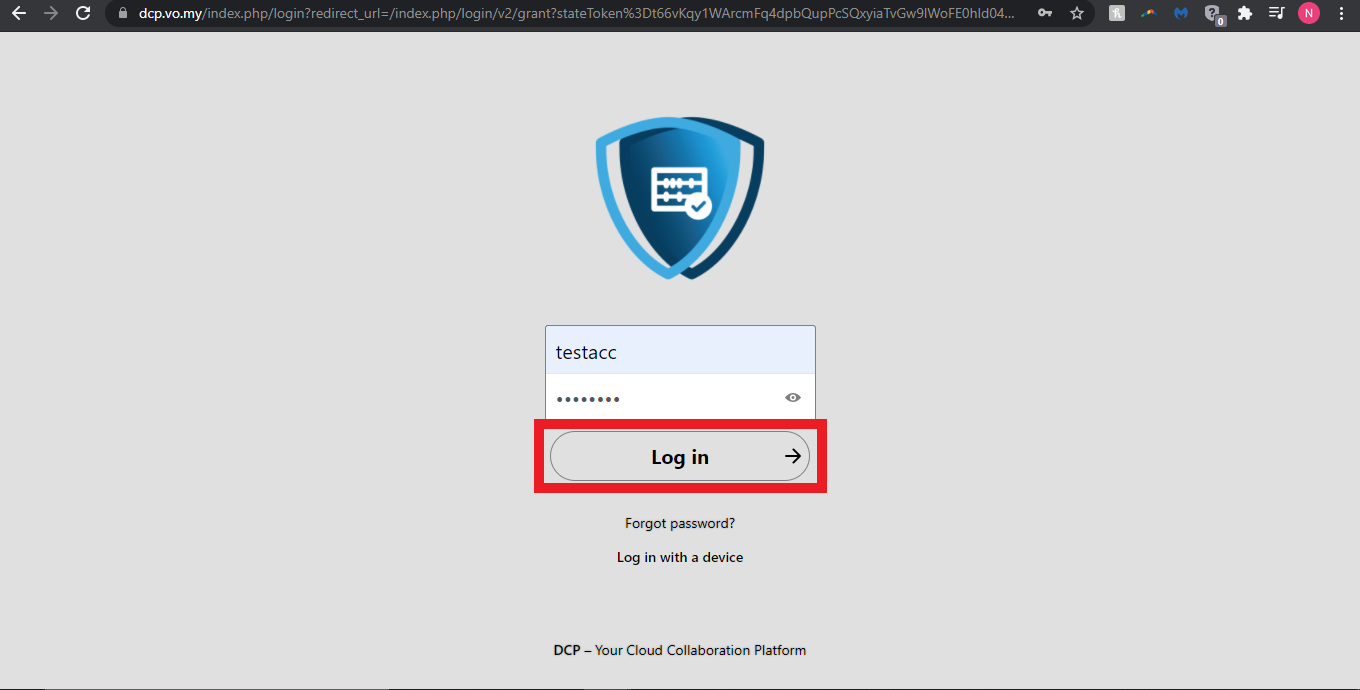Viewport: 1360px width, 690px height.
Task: Choose Log in with a device
Action: tap(680, 557)
